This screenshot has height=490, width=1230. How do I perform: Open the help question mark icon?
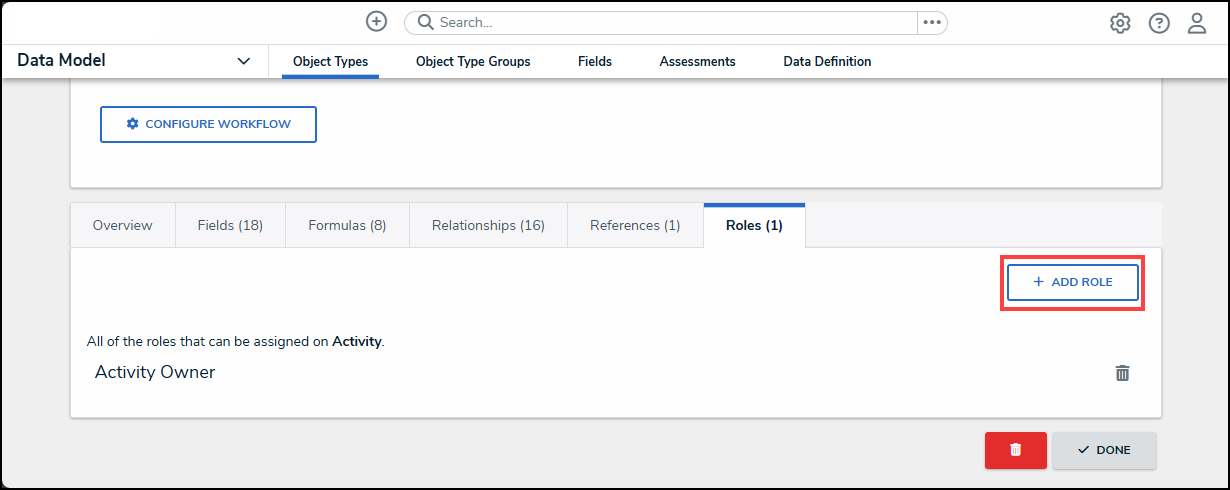point(1159,23)
